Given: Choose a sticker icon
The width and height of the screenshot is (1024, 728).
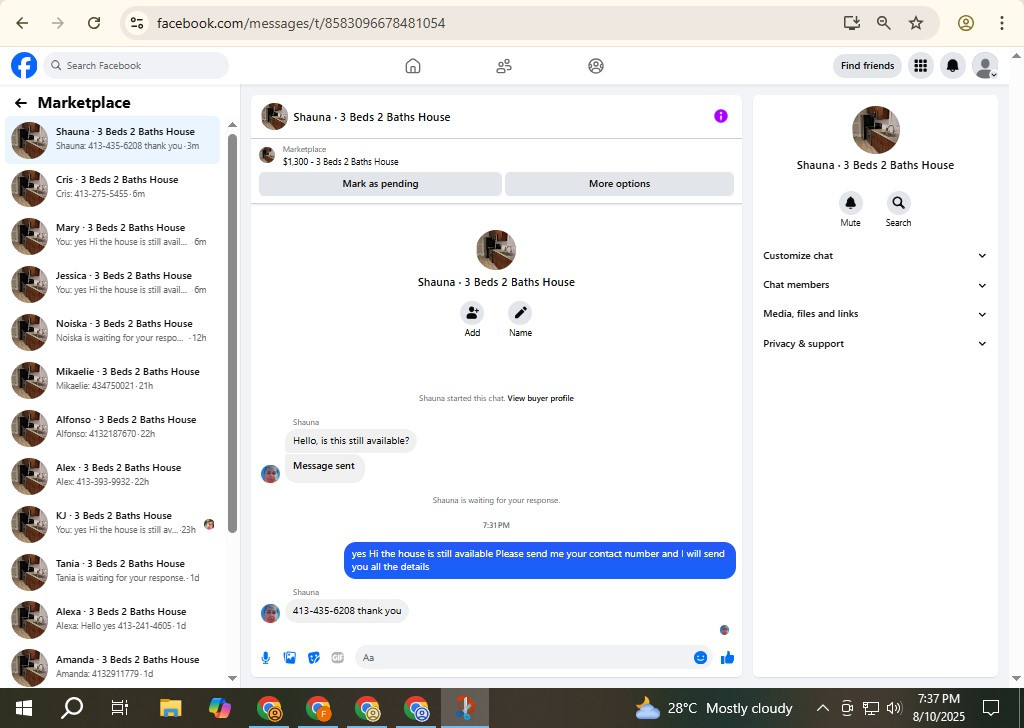Looking at the screenshot, I should coord(314,657).
